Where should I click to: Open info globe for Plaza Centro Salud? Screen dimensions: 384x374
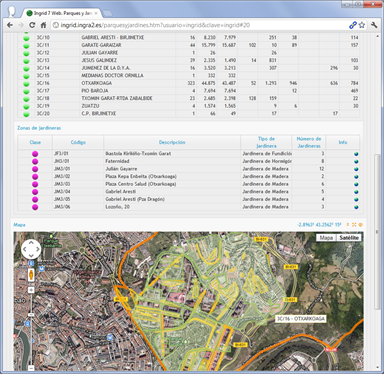[356, 184]
